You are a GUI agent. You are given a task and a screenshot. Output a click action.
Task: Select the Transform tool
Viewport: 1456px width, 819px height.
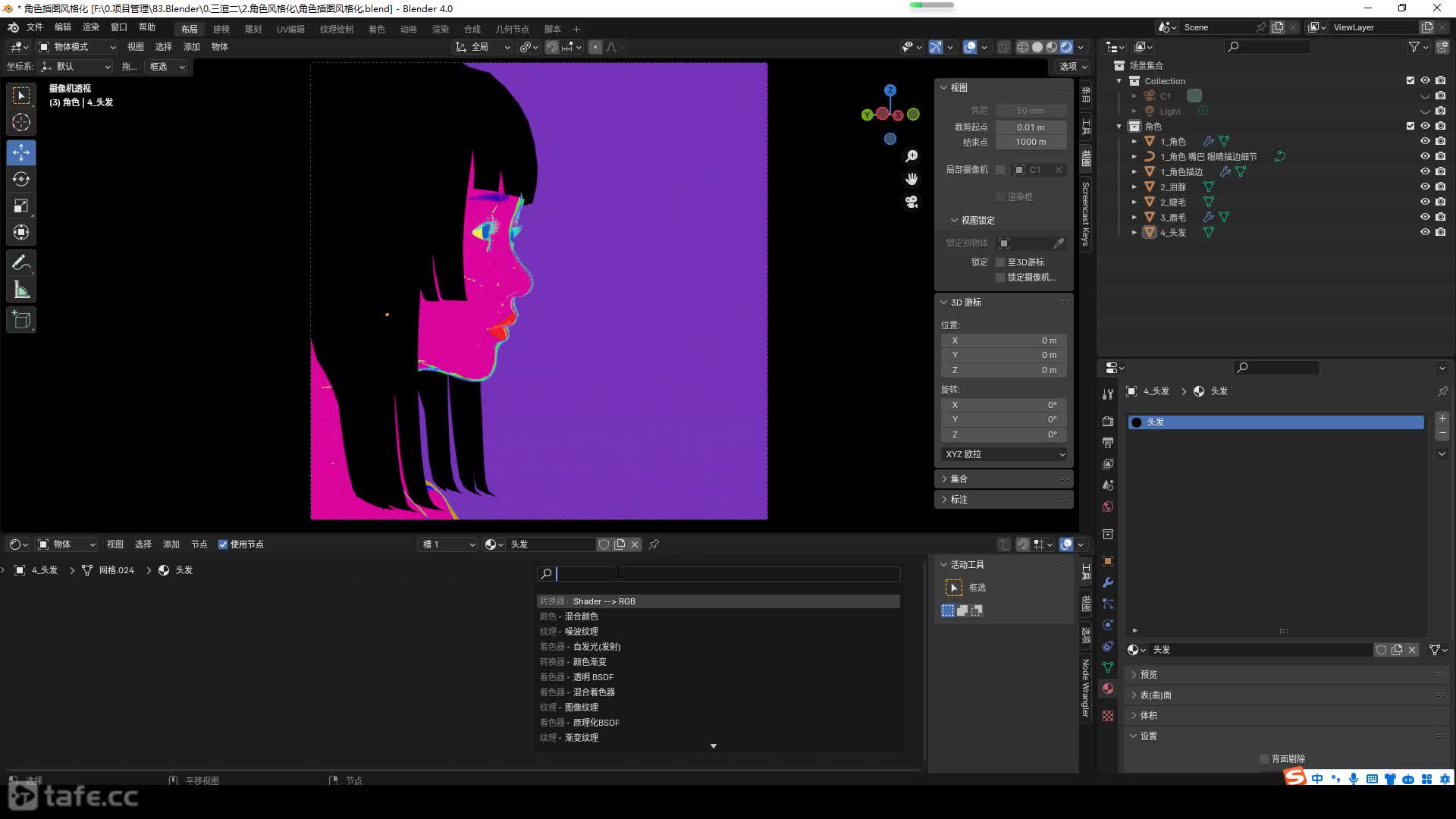pyautogui.click(x=21, y=232)
